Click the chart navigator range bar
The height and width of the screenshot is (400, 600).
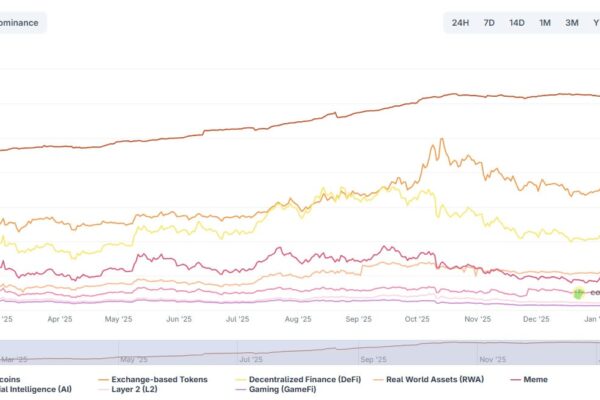(300, 349)
